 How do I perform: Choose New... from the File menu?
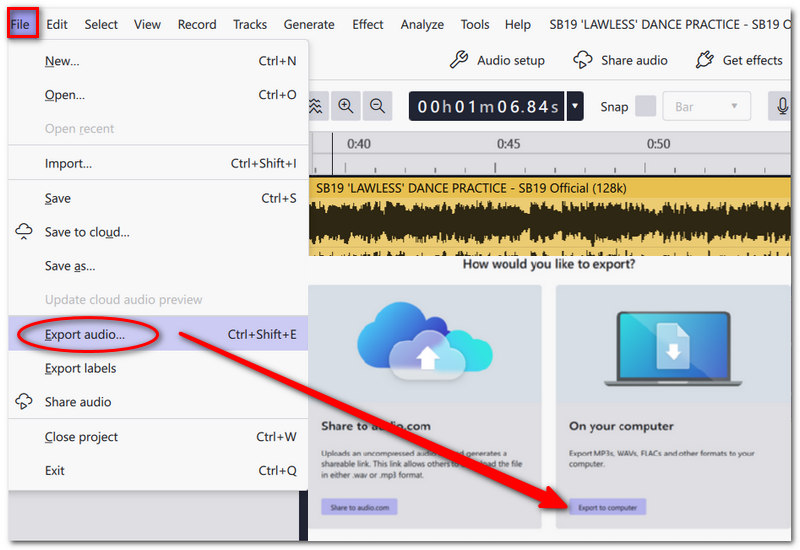point(158,61)
